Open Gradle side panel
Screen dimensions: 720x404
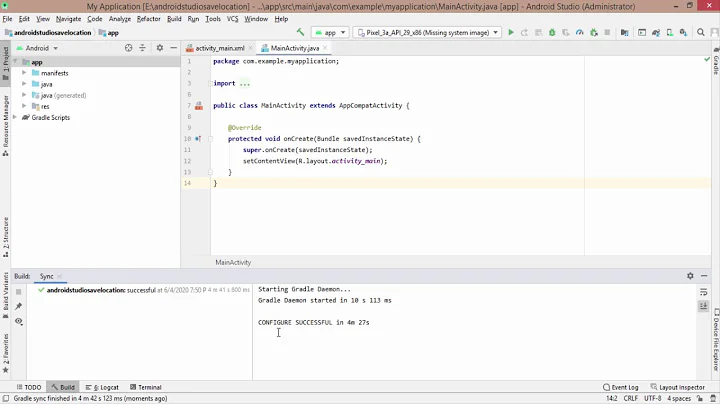(716, 61)
